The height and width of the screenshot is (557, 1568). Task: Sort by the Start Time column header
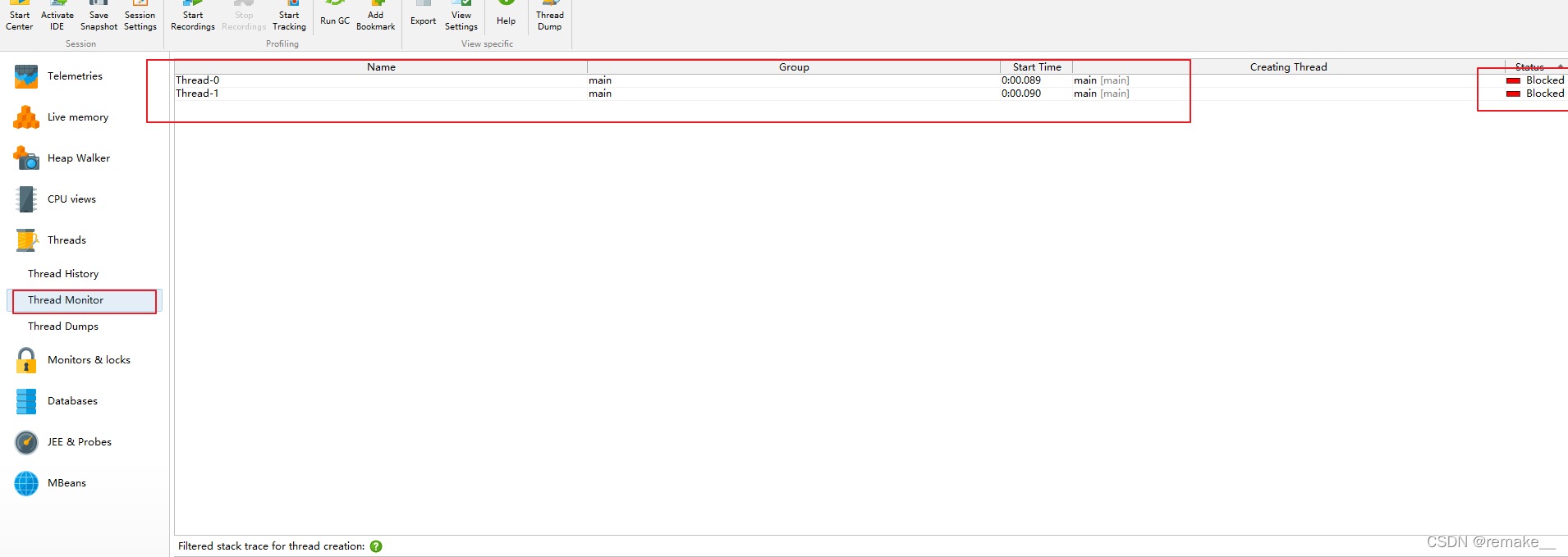pos(1037,67)
